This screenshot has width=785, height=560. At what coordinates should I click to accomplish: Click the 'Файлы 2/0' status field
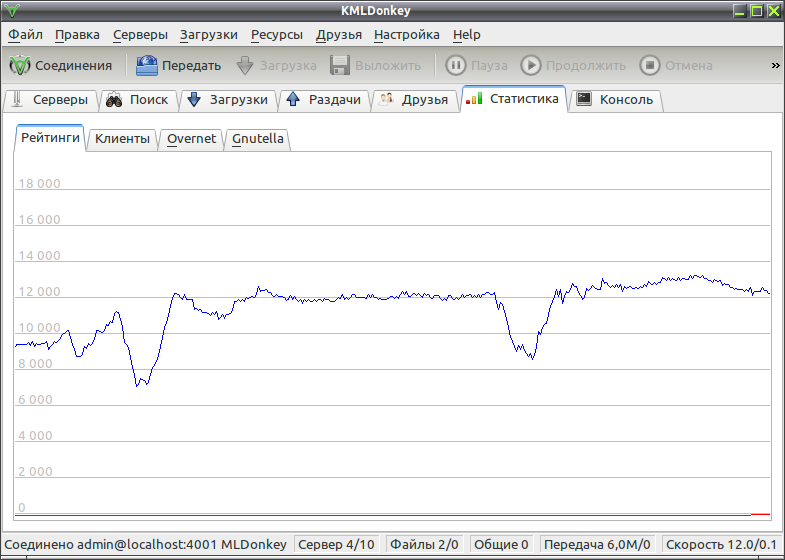(x=424, y=544)
